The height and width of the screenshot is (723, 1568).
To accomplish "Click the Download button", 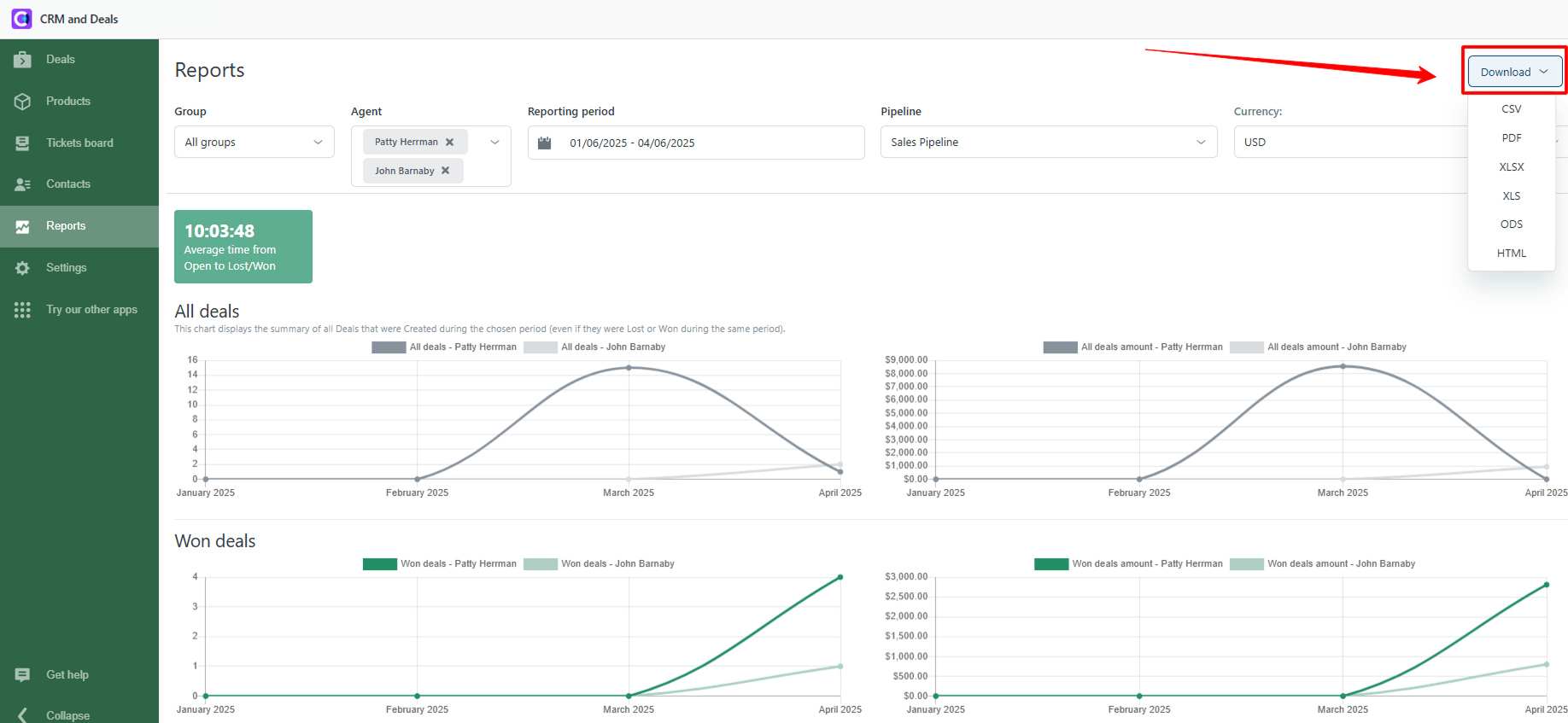I will point(1514,72).
